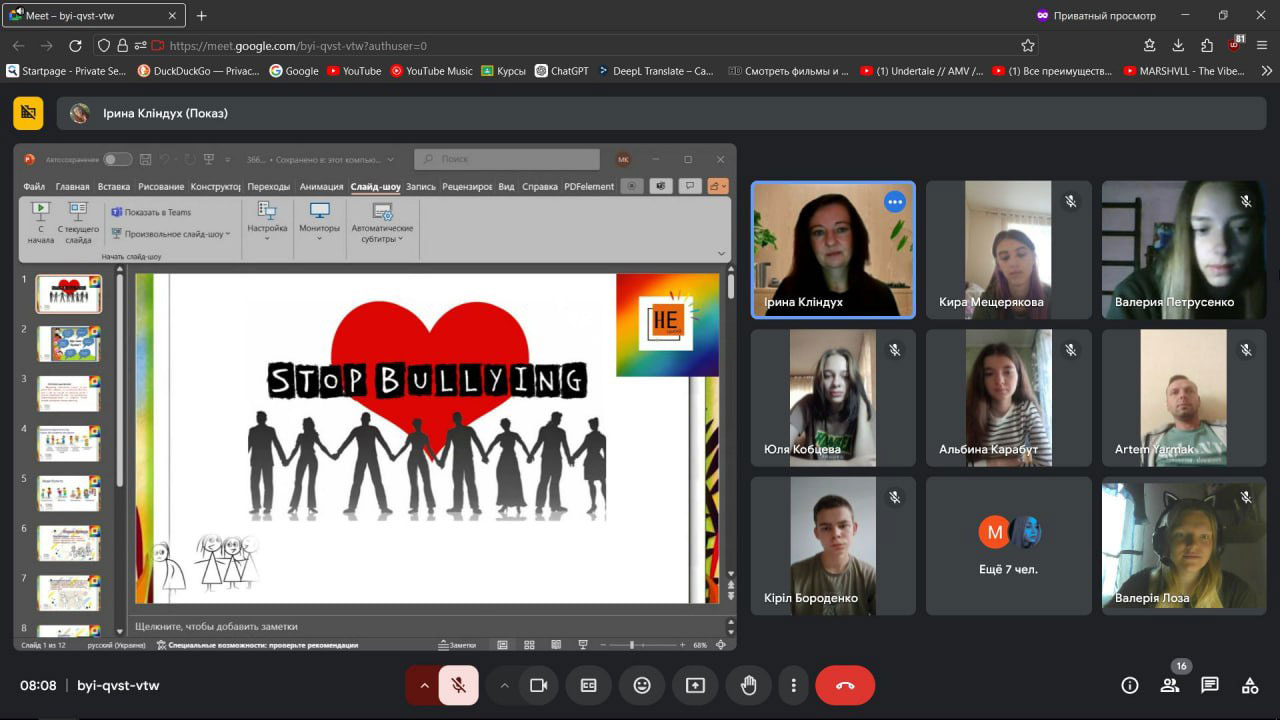The height and width of the screenshot is (720, 1280).
Task: Open the activities panel
Action: (1250, 685)
